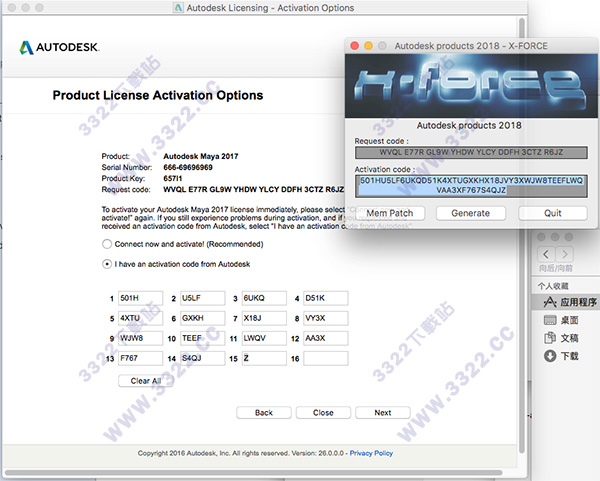The height and width of the screenshot is (481, 600).
Task: Click activation code field 1 containing 501H
Action: (x=140, y=298)
